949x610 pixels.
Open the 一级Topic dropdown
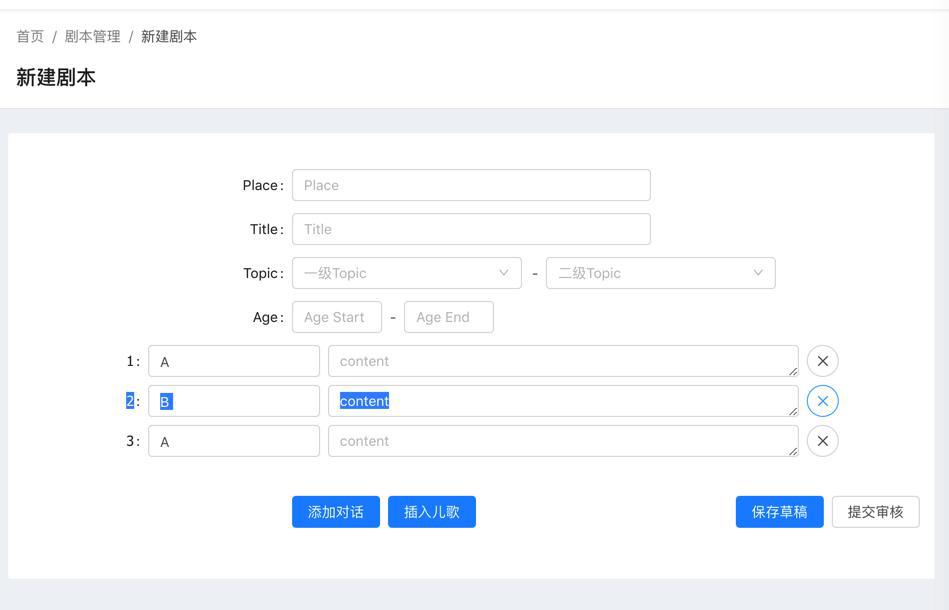(x=406, y=273)
